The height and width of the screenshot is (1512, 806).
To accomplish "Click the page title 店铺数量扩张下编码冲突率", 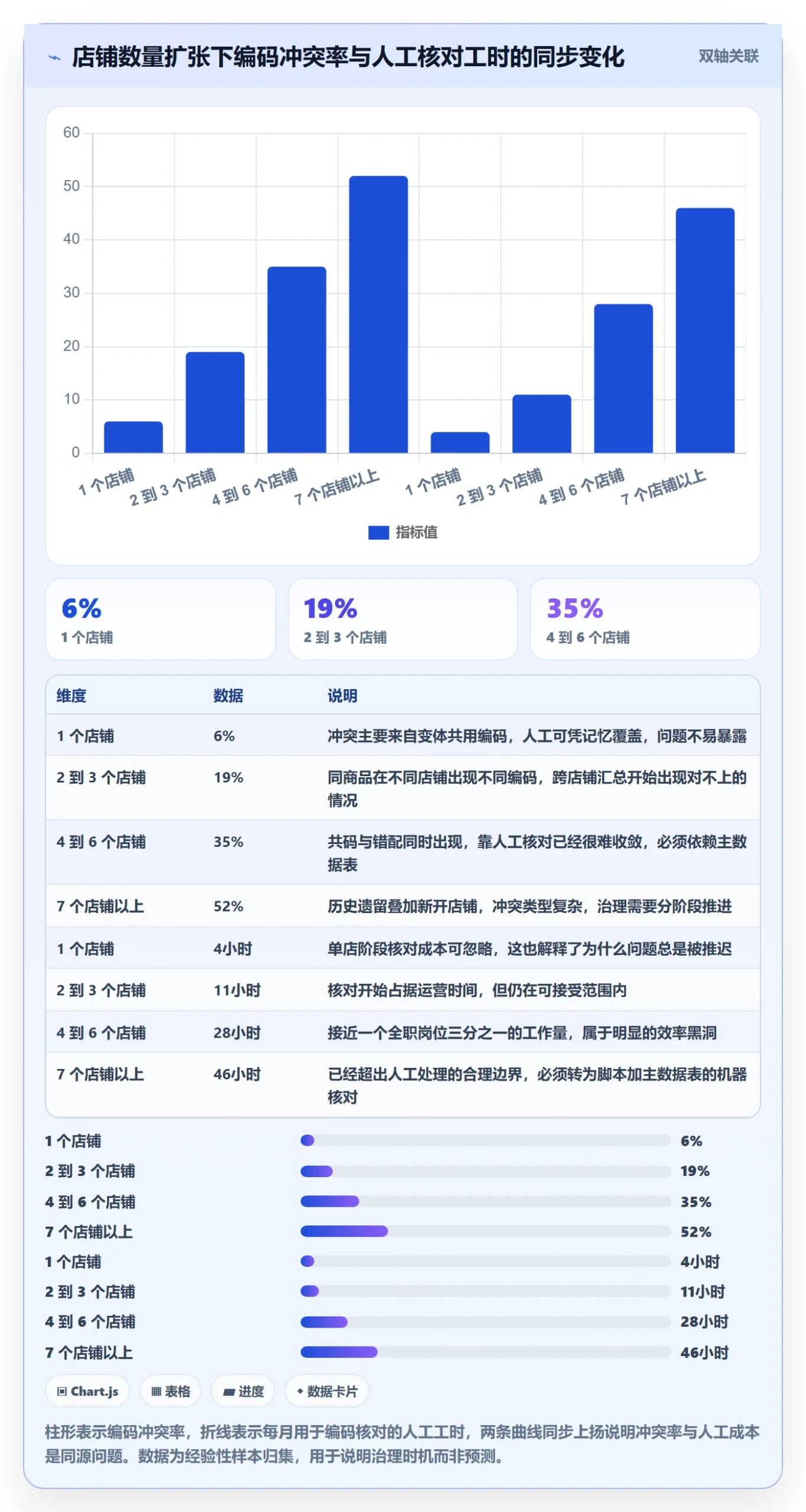I will pyautogui.click(x=348, y=57).
